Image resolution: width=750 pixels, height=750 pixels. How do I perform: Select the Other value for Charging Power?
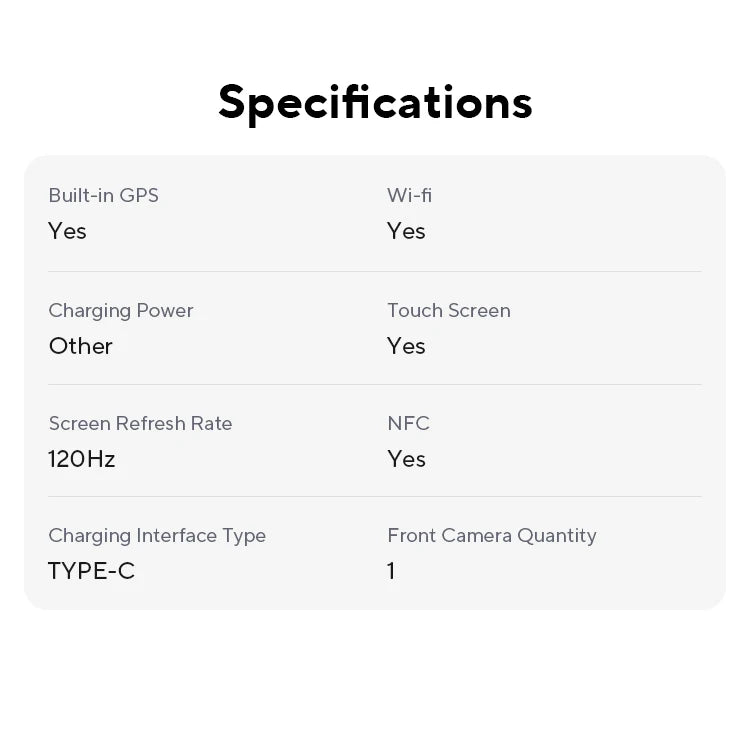point(80,346)
